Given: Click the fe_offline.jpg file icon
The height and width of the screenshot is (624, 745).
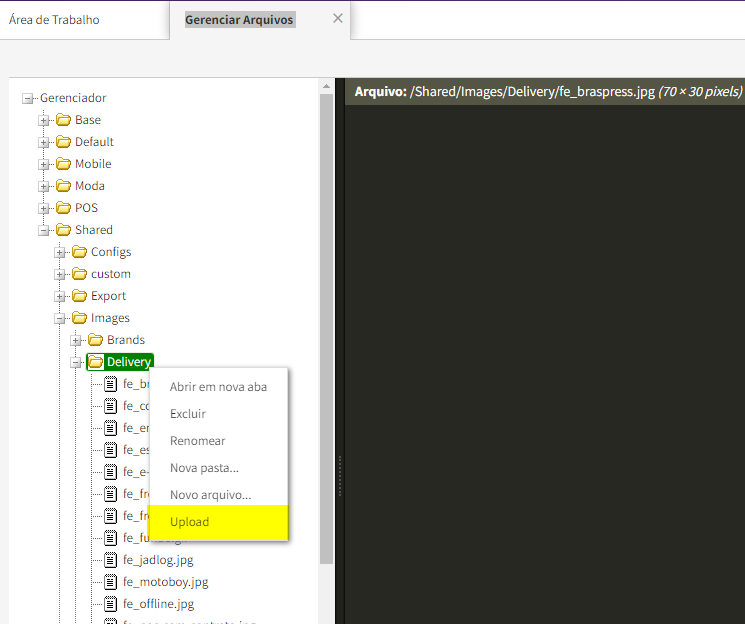Looking at the screenshot, I should (x=110, y=604).
